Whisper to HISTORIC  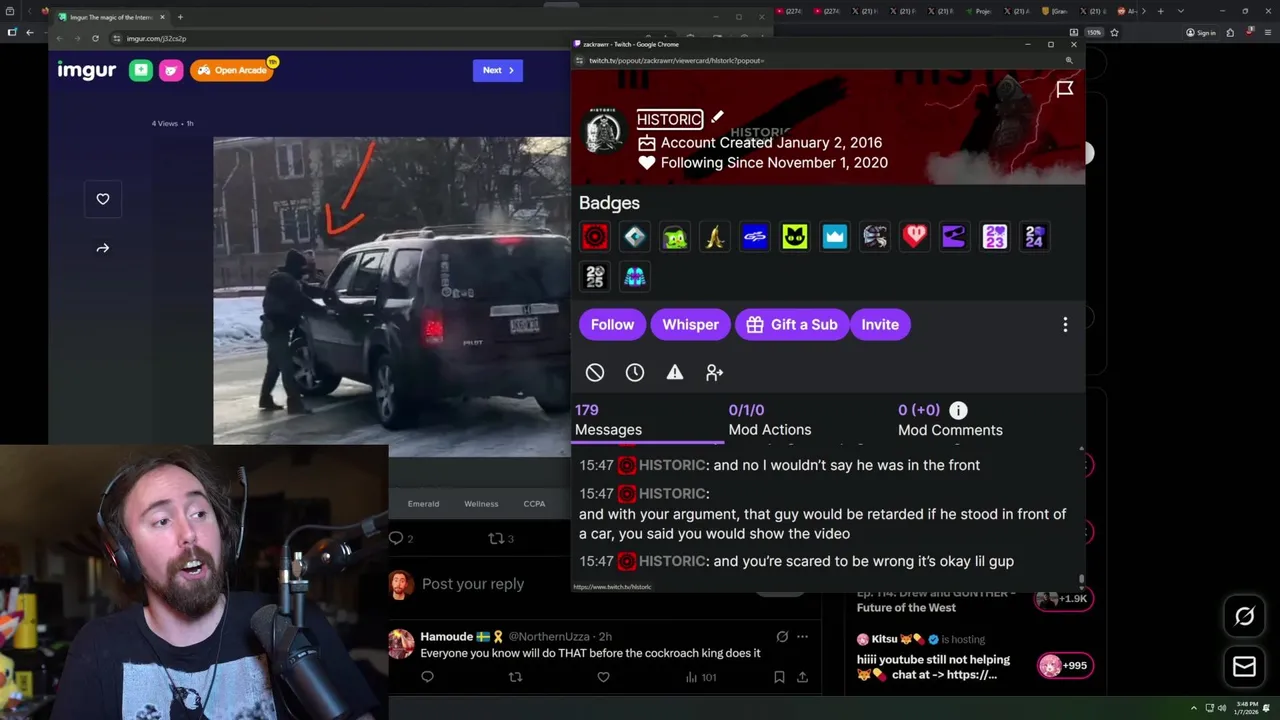(690, 324)
